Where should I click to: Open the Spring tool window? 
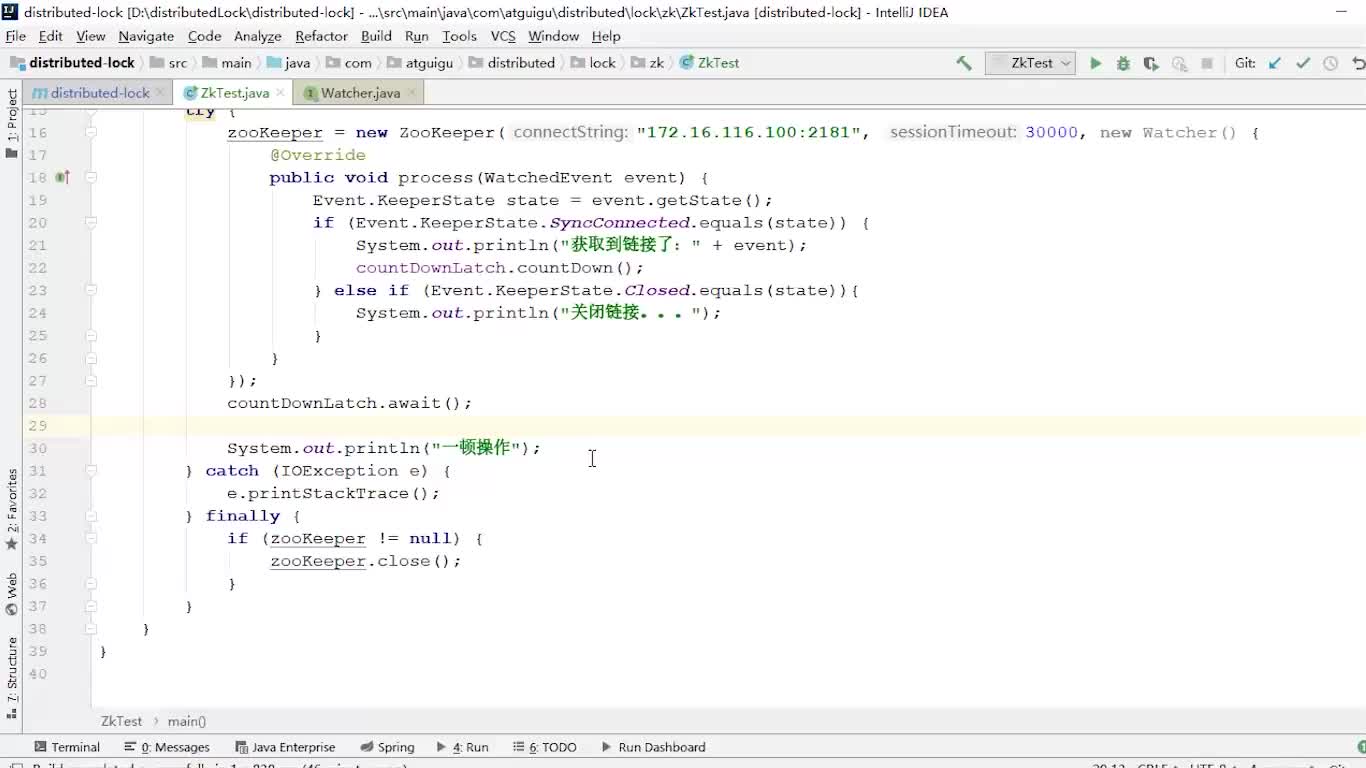point(387,747)
